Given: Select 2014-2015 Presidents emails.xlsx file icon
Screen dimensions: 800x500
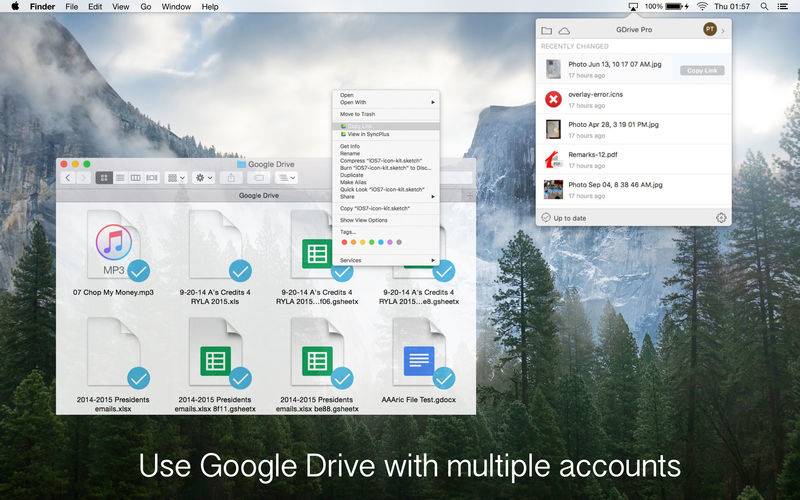Looking at the screenshot, I should coord(114,353).
